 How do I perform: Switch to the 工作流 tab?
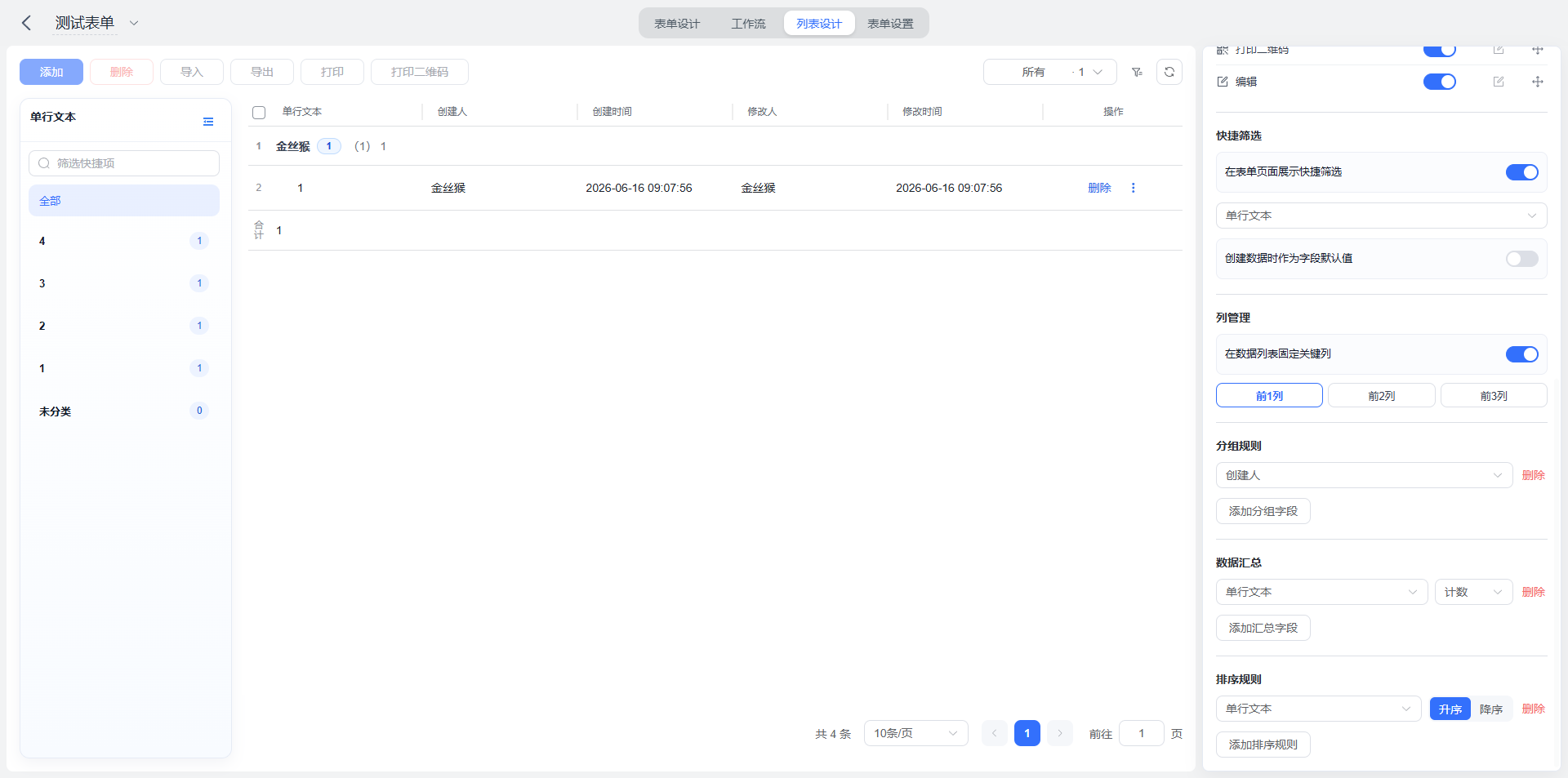point(748,24)
